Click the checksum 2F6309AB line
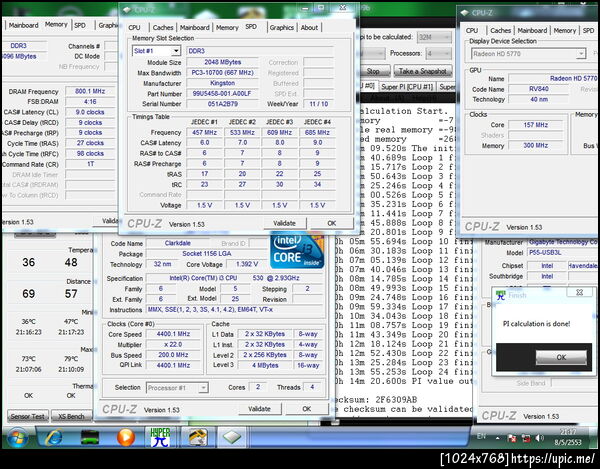The image size is (600, 469). coord(375,400)
